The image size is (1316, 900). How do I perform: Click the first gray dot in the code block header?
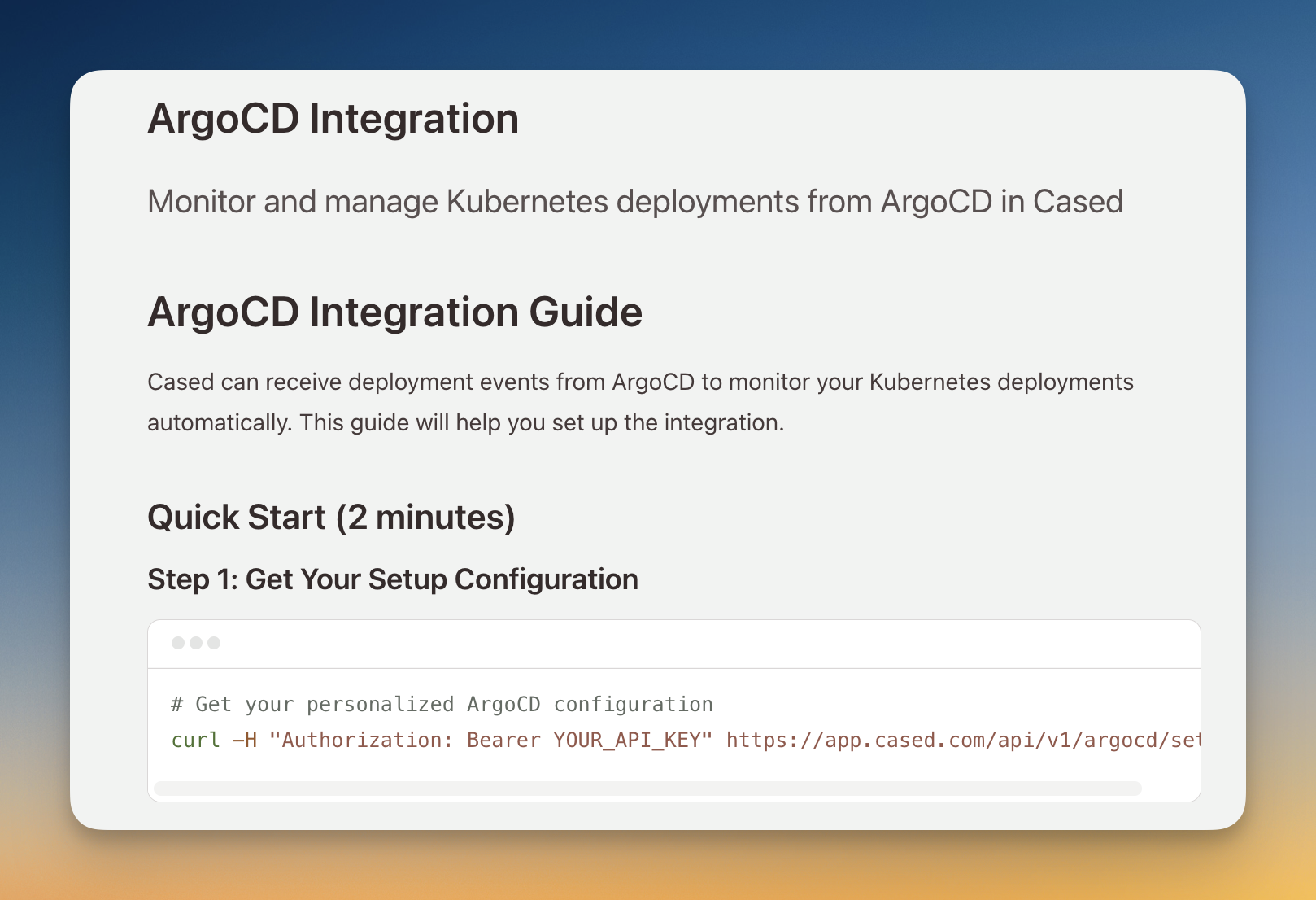click(178, 643)
